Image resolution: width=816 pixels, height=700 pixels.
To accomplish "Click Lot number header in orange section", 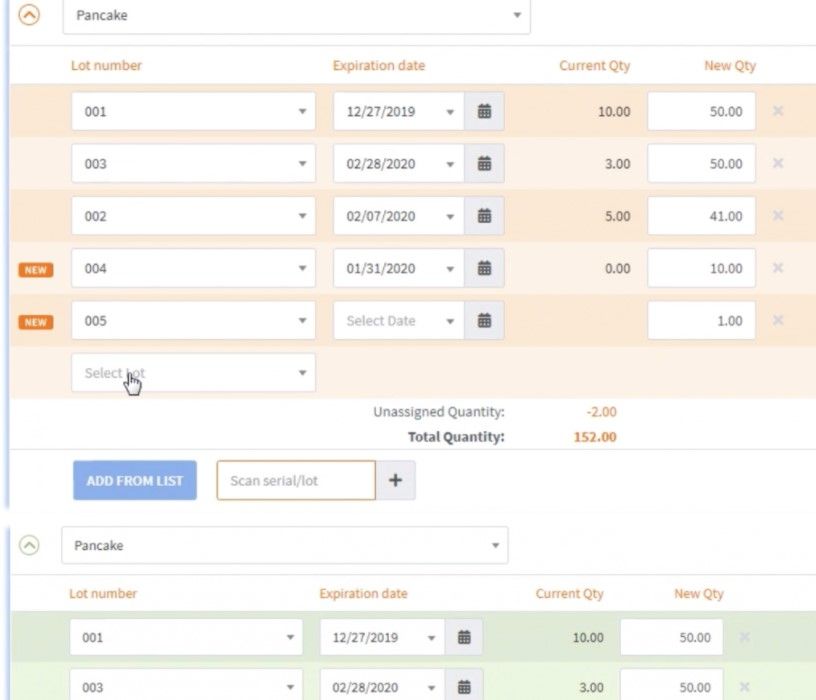I will click(x=106, y=66).
